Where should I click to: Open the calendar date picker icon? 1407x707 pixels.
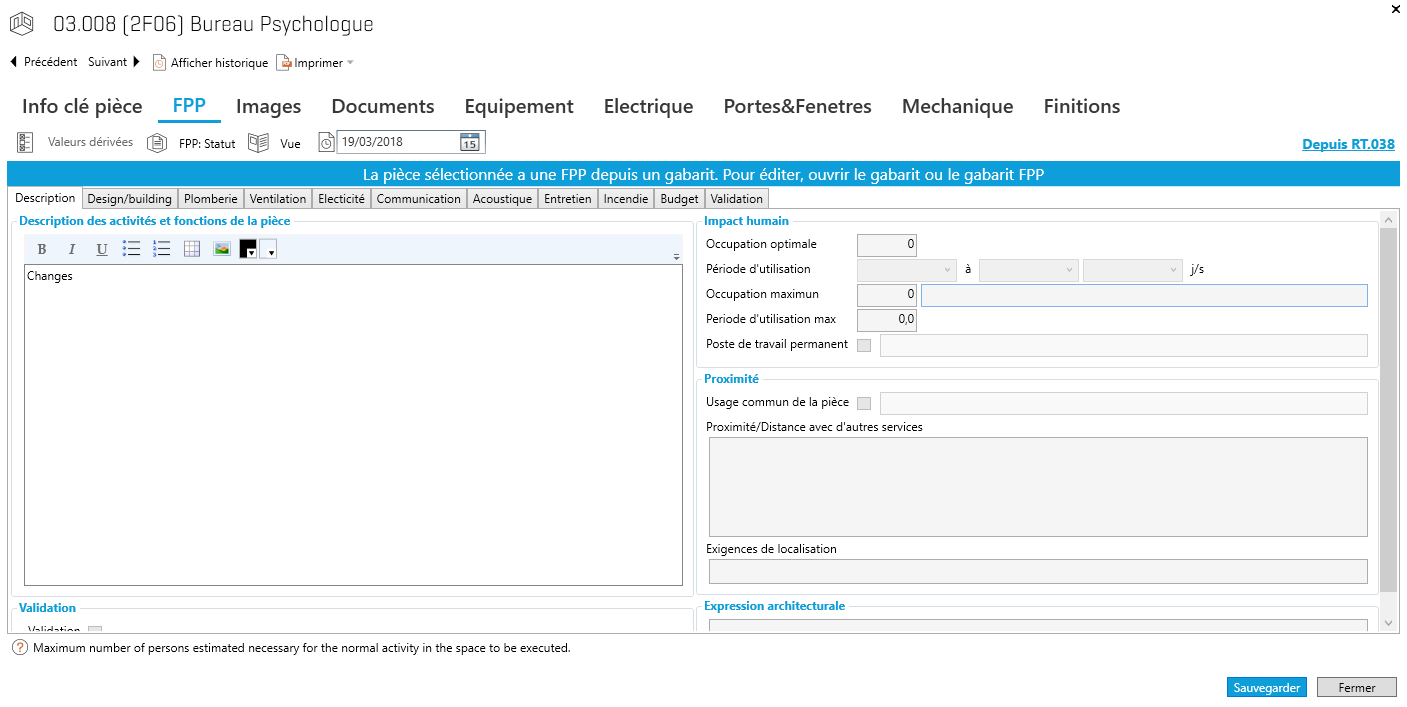pyautogui.click(x=470, y=142)
